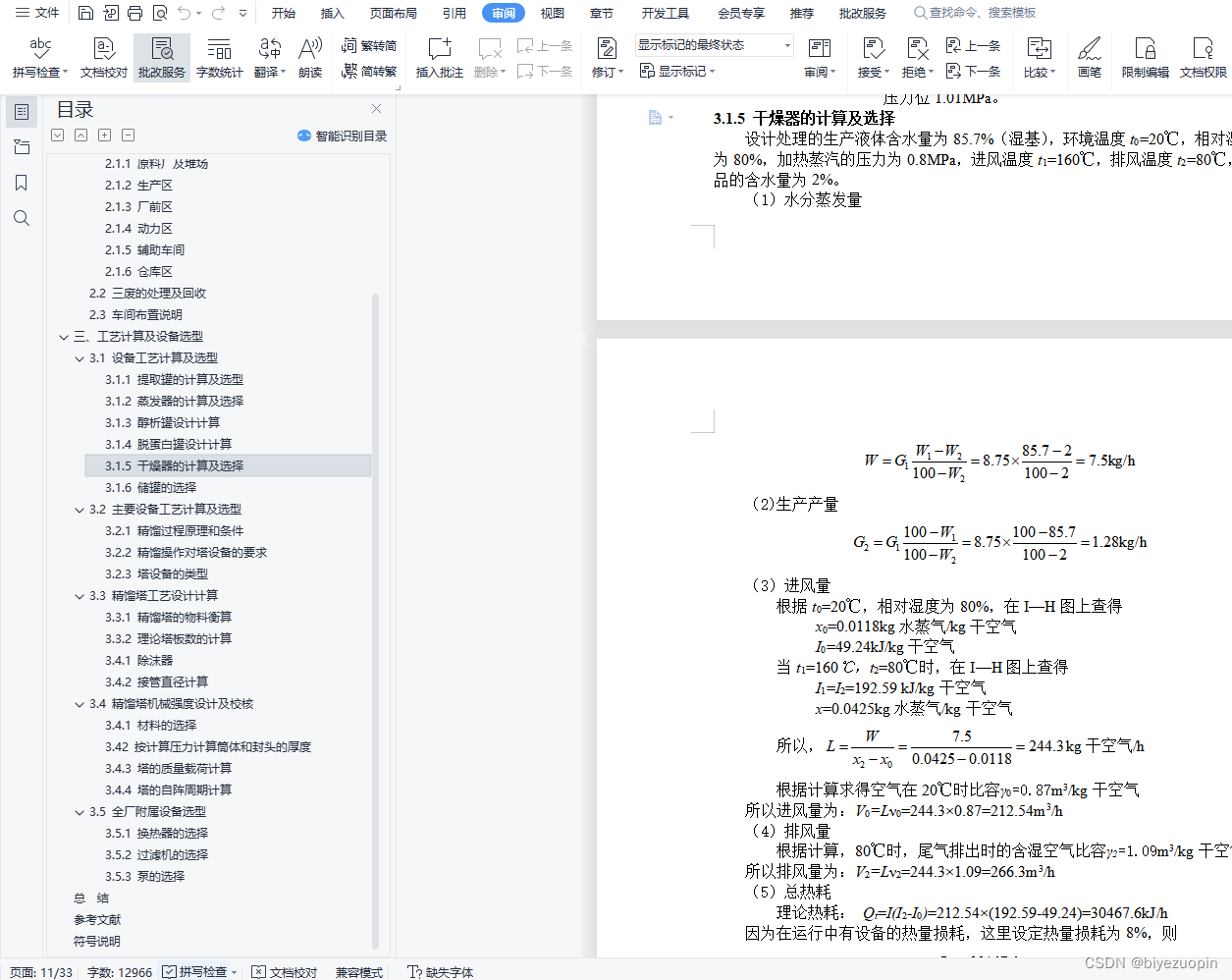Switch to the 页面布局 tab
The image size is (1232, 980).
coord(394,13)
